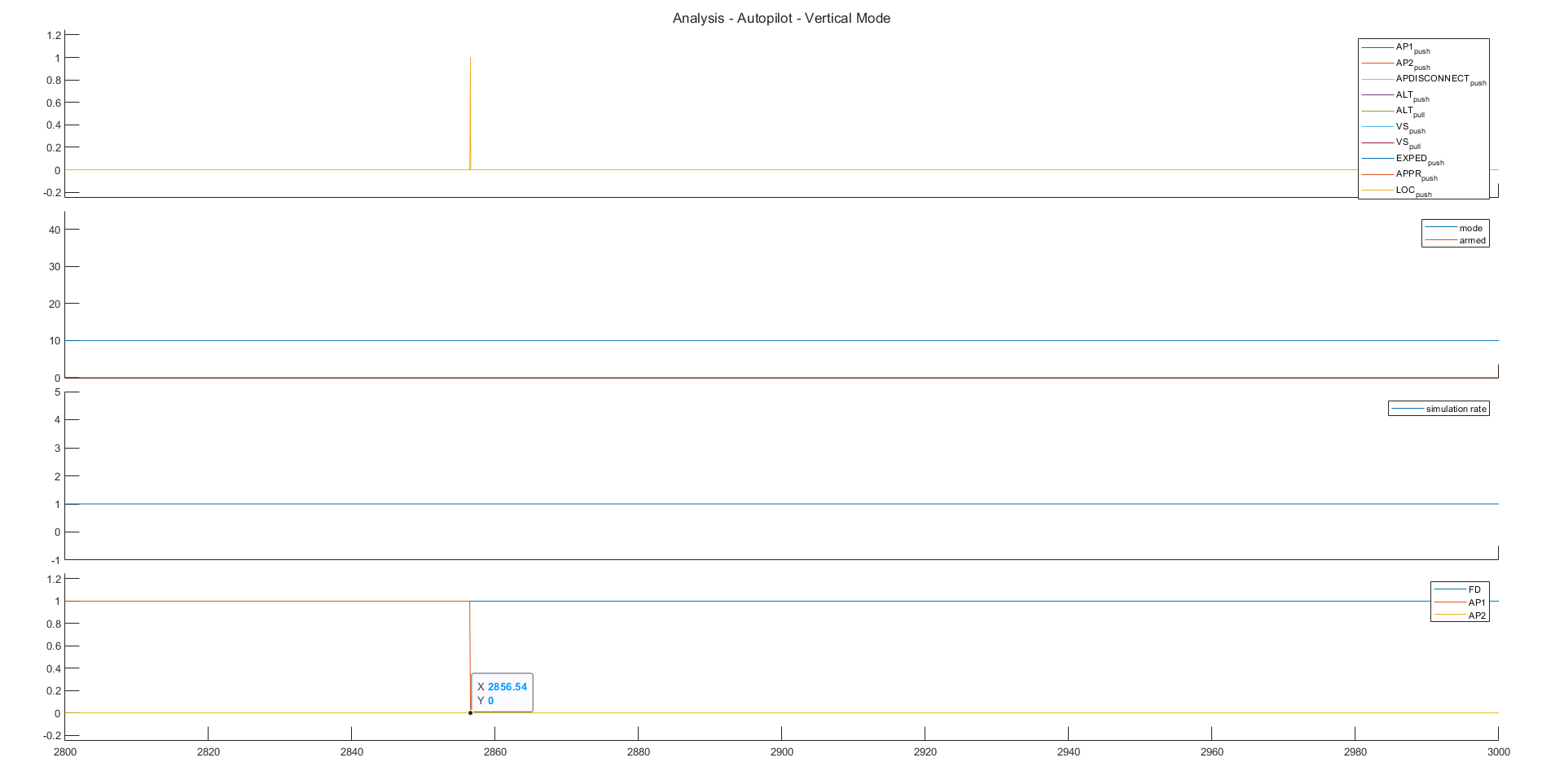The width and height of the screenshot is (1564, 784).
Task: Select the data tip marker point on the bottom plot
Action: 470,713
